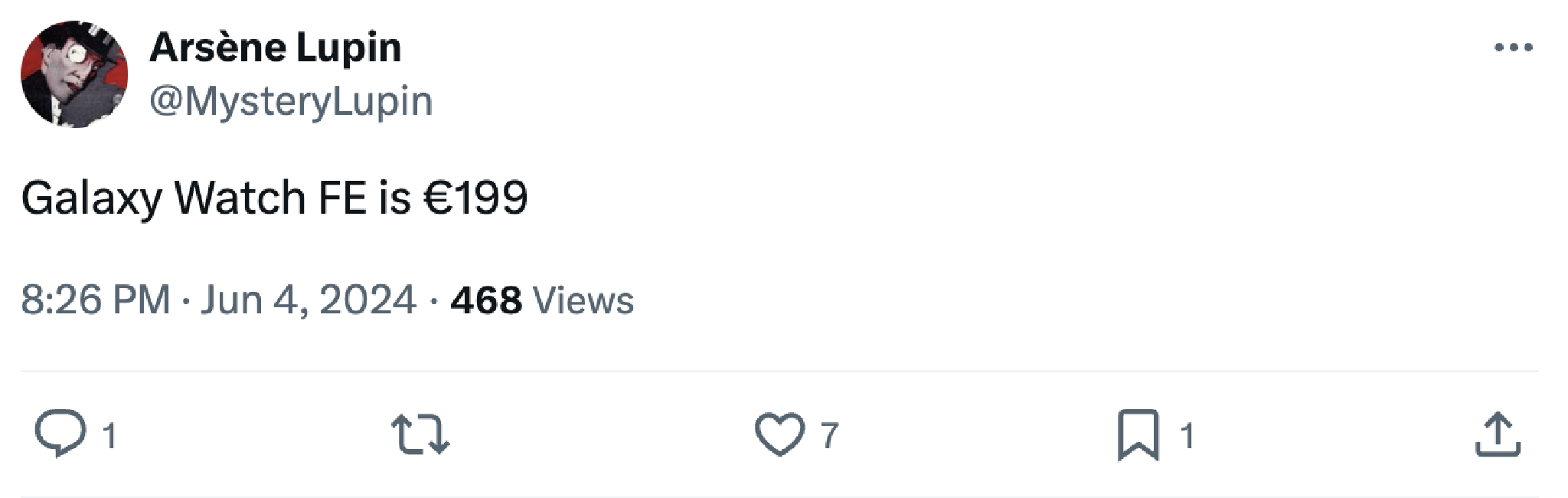Visit the @MysteryLupin handle link
This screenshot has height=498, width=1568.
291,101
